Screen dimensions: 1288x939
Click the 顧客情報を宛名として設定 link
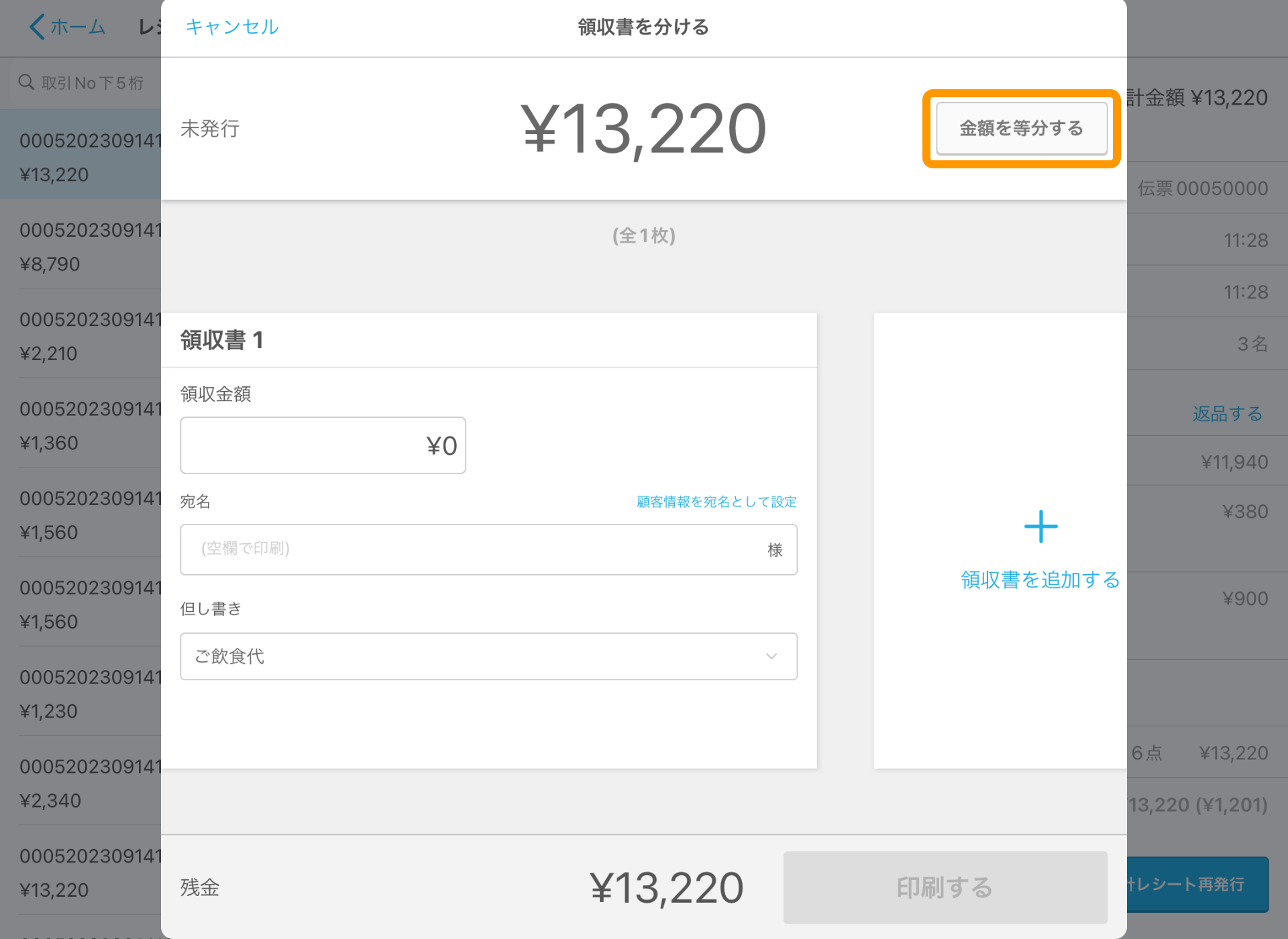(716, 501)
